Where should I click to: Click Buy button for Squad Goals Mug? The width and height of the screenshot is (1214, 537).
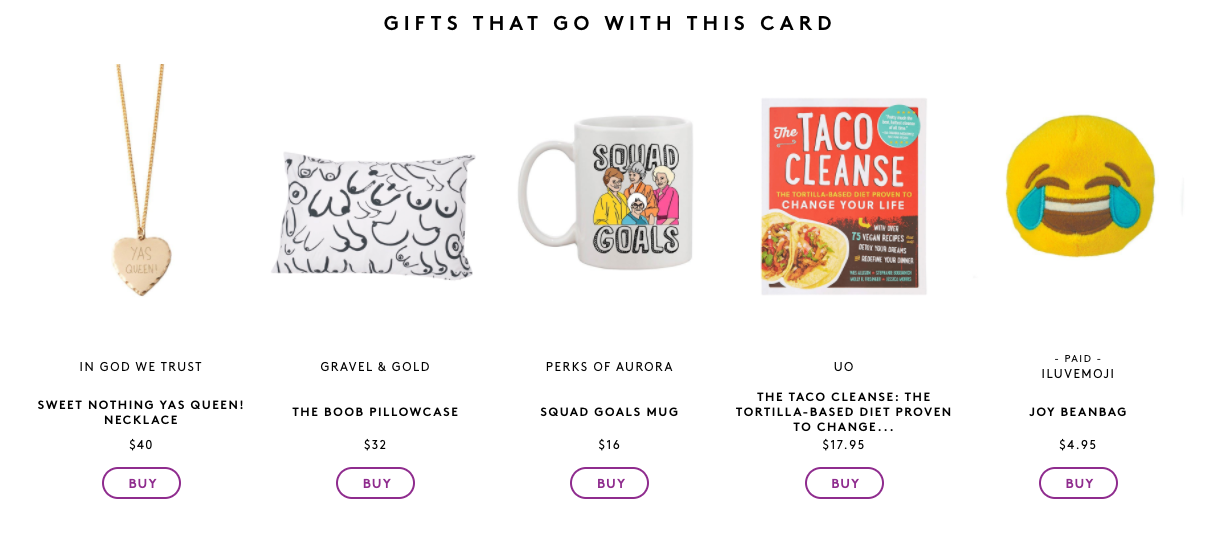tap(609, 483)
